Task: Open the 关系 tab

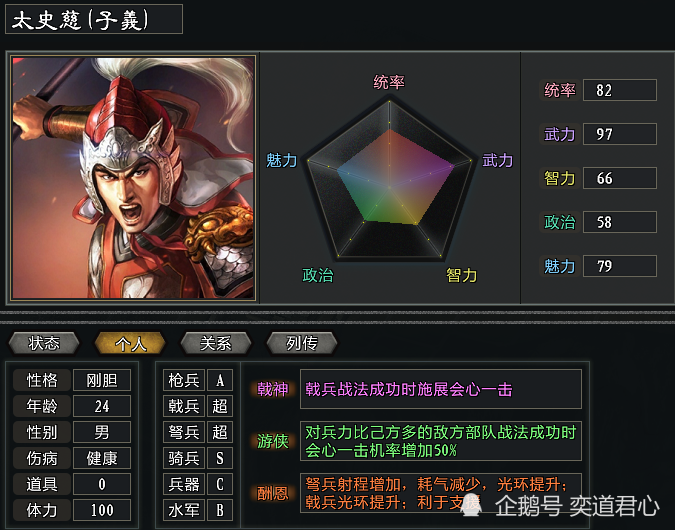Action: coord(216,343)
